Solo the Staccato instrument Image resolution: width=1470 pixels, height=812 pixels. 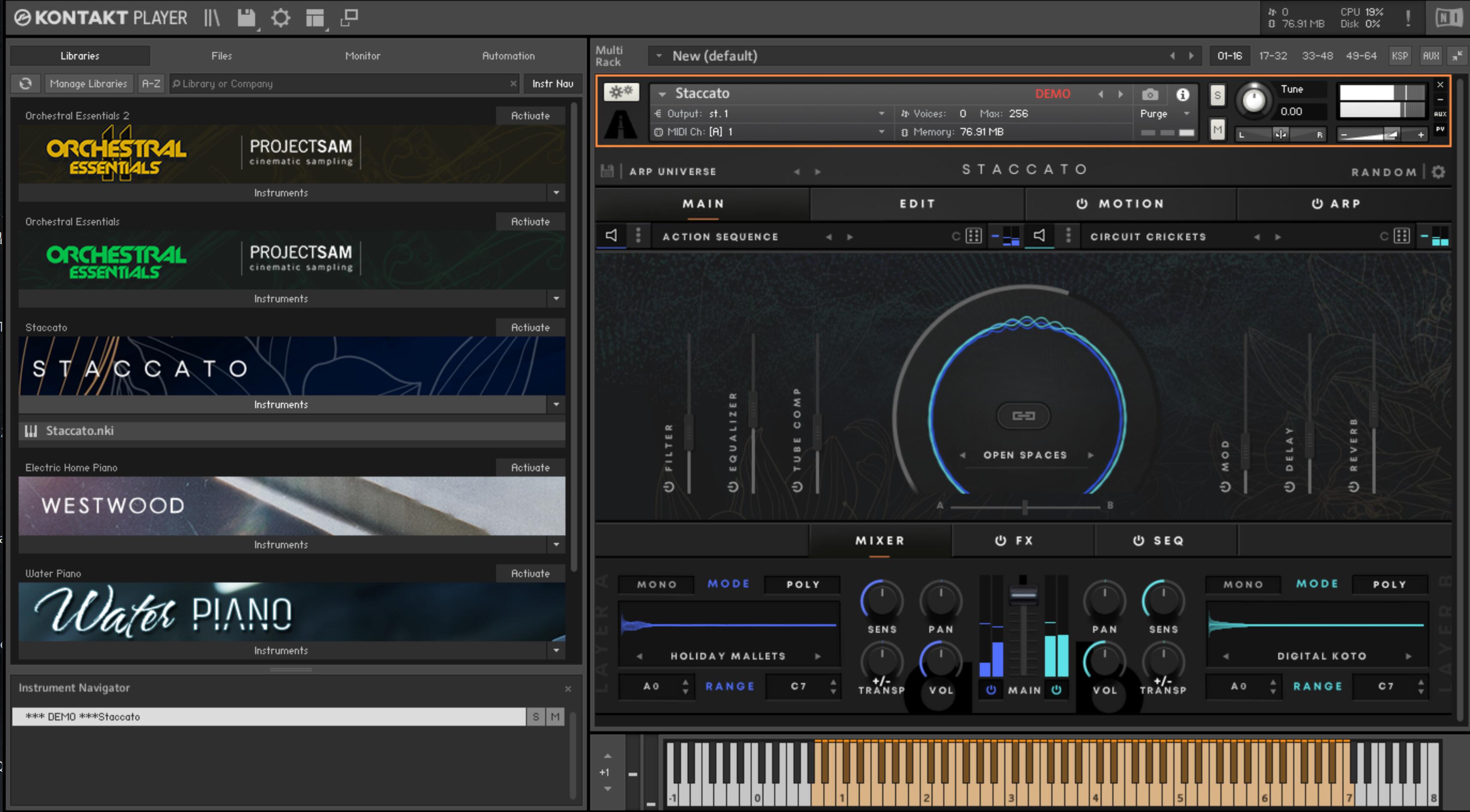[x=1217, y=95]
